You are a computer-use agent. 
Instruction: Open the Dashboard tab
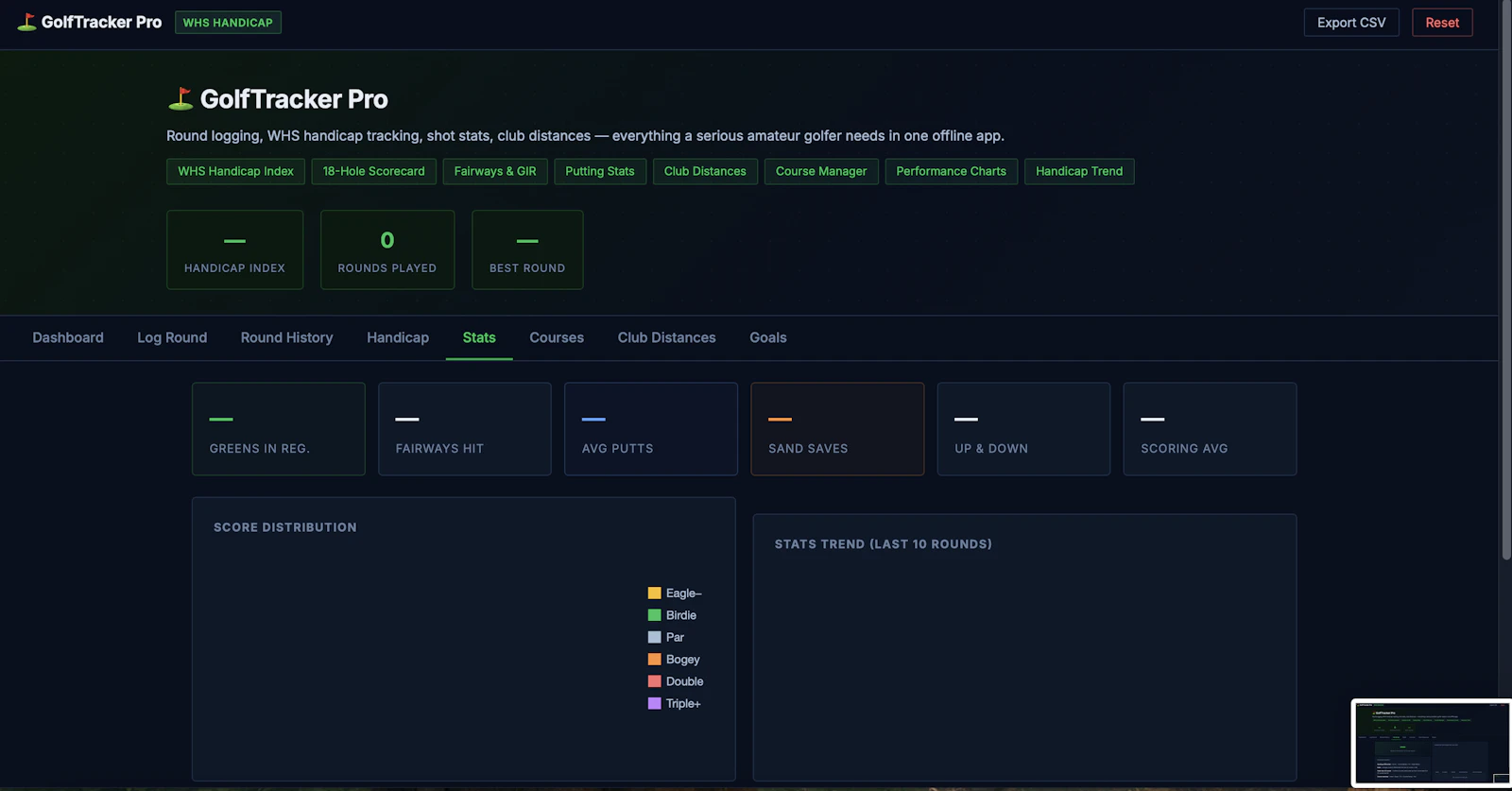[x=68, y=337]
